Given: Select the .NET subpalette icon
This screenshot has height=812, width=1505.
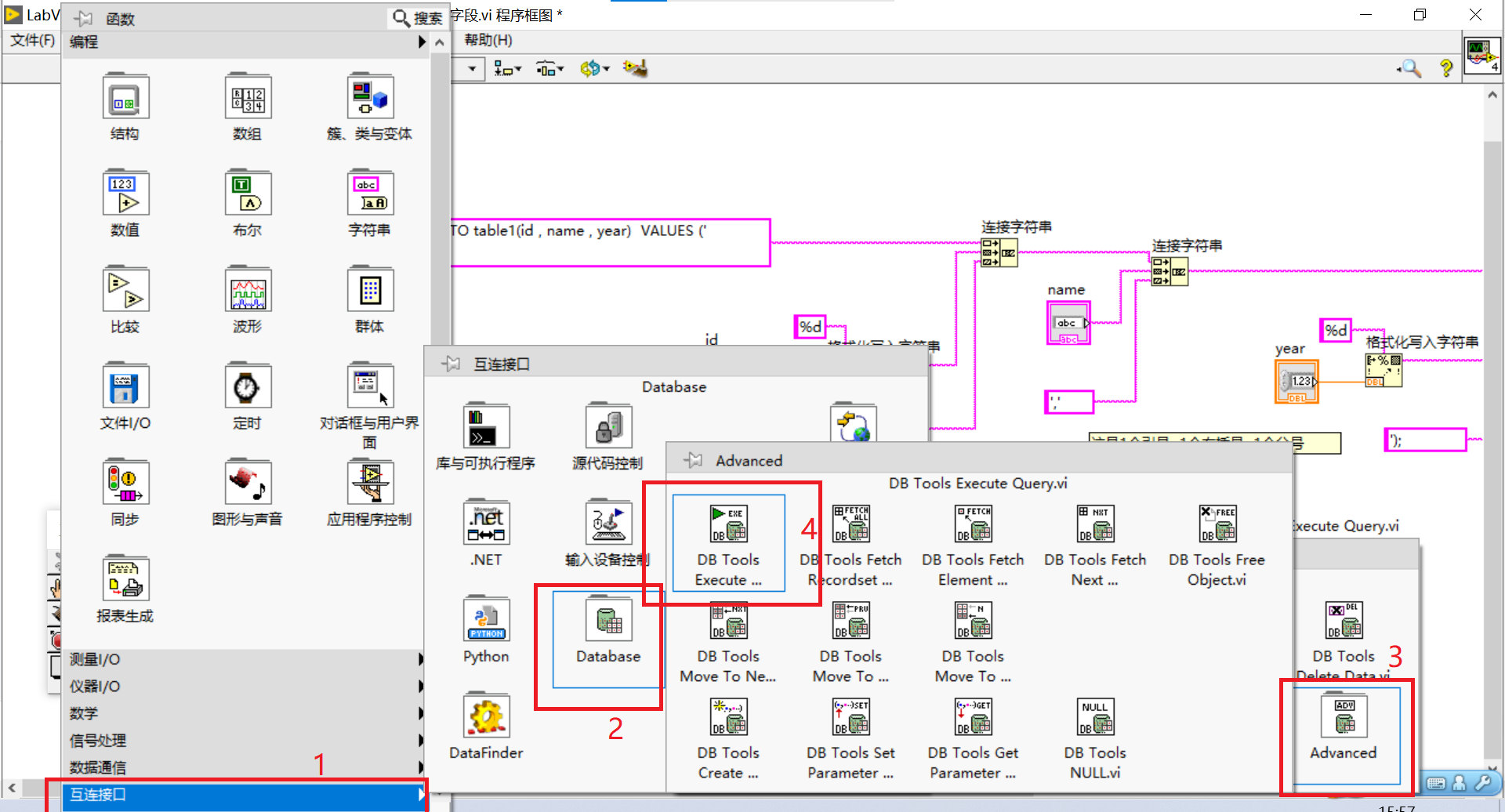Looking at the screenshot, I should pos(486,523).
